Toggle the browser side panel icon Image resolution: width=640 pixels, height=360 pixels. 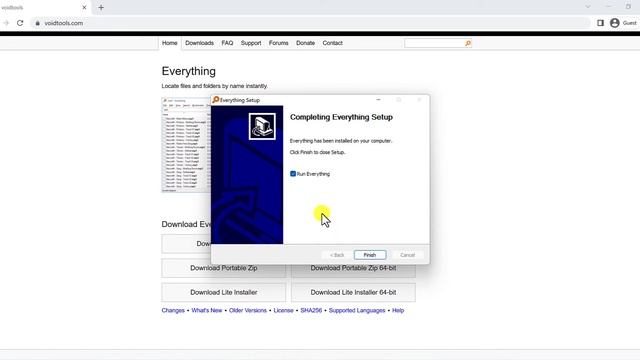(x=600, y=23)
